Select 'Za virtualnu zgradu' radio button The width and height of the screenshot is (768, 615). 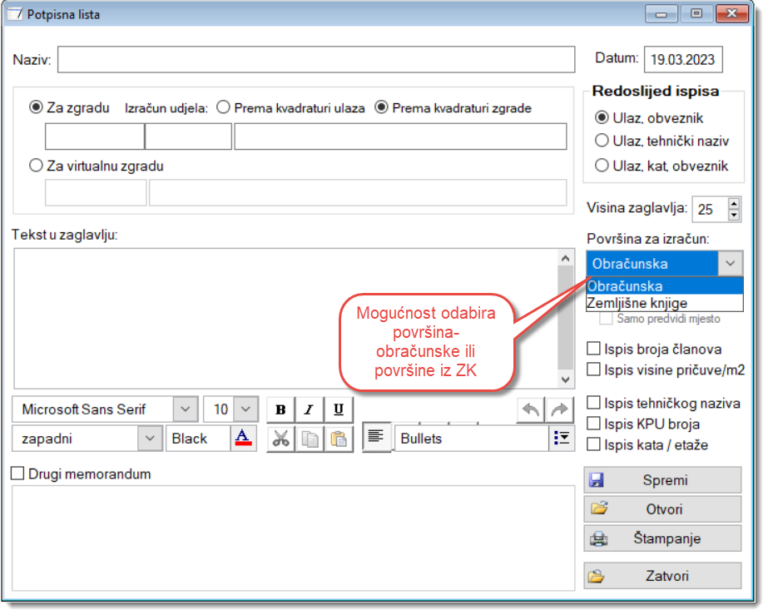[37, 166]
